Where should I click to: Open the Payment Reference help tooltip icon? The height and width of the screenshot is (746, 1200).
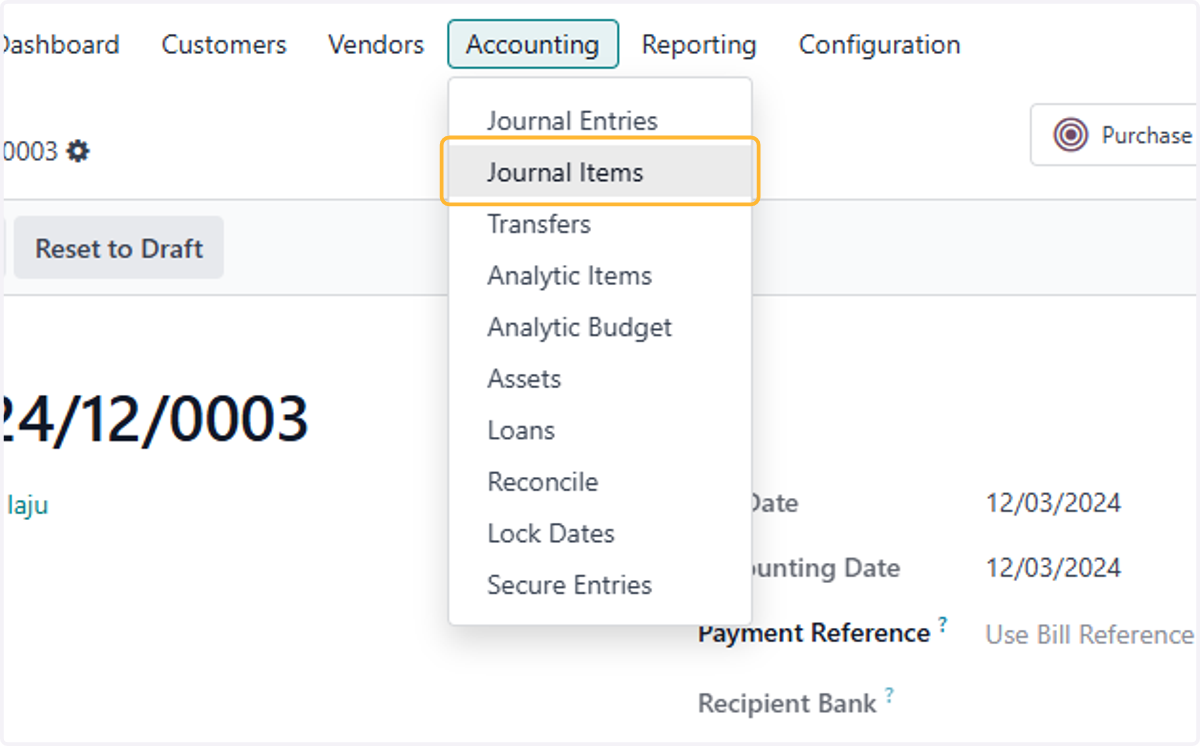pos(942,626)
